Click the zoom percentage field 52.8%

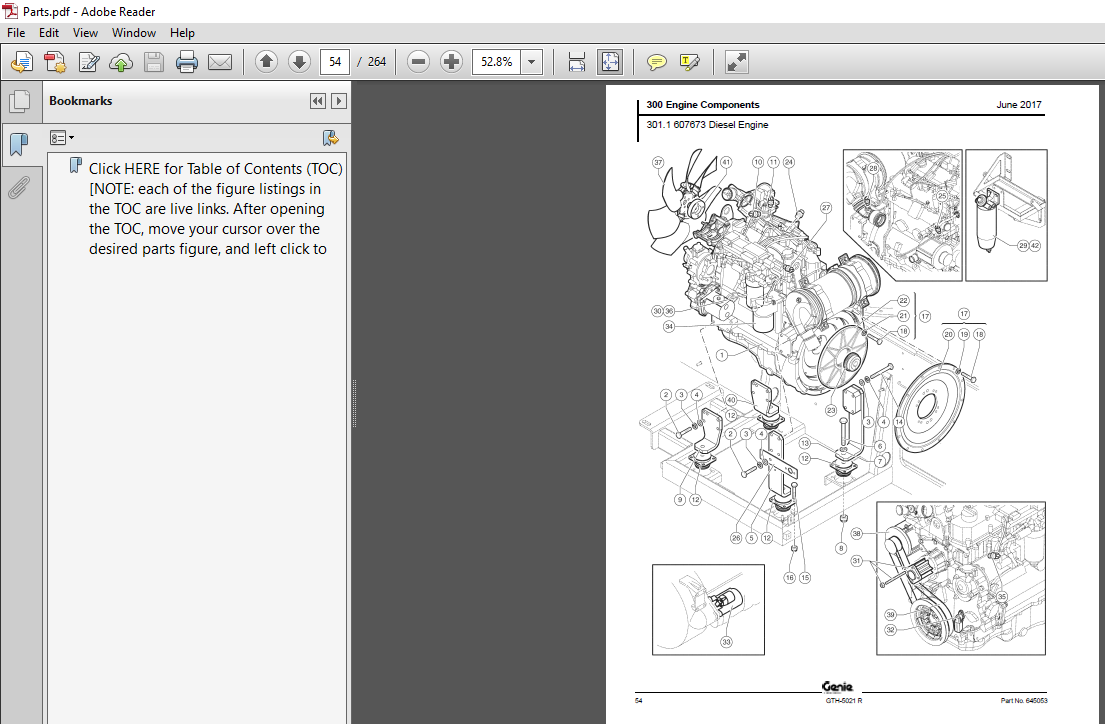pyautogui.click(x=496, y=62)
